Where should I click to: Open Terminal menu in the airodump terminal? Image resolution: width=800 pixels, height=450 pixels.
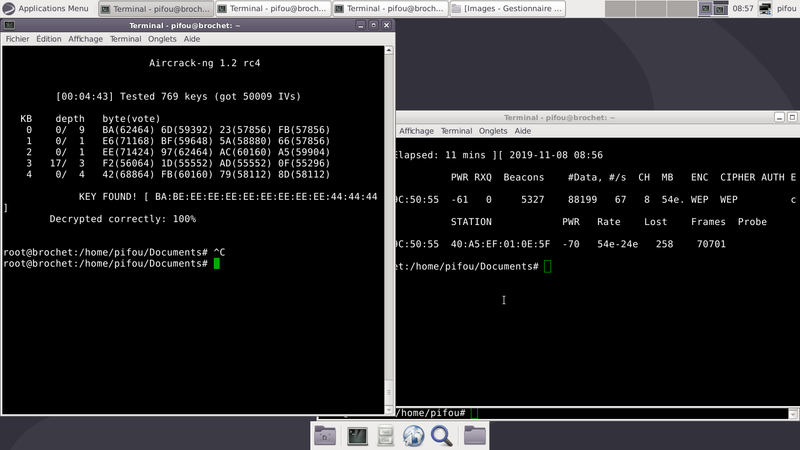pos(456,131)
